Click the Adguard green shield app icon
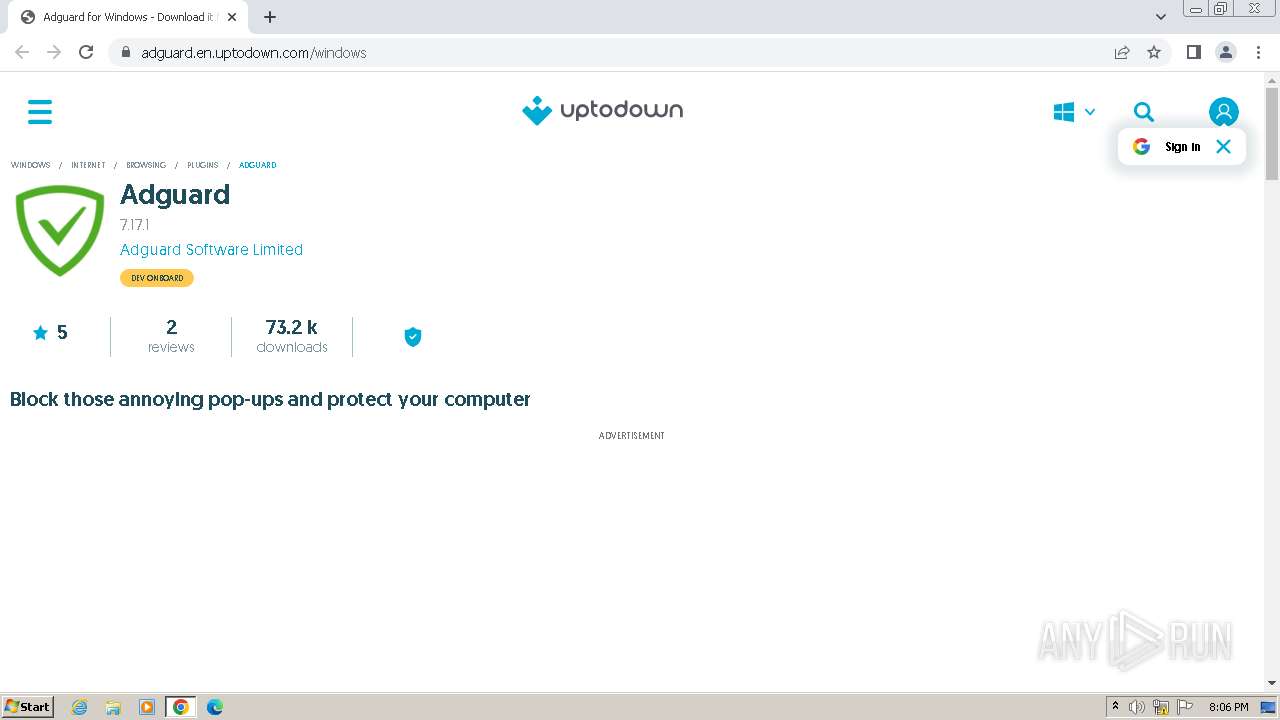Screen dimensions: 1280x720 click(x=60, y=230)
